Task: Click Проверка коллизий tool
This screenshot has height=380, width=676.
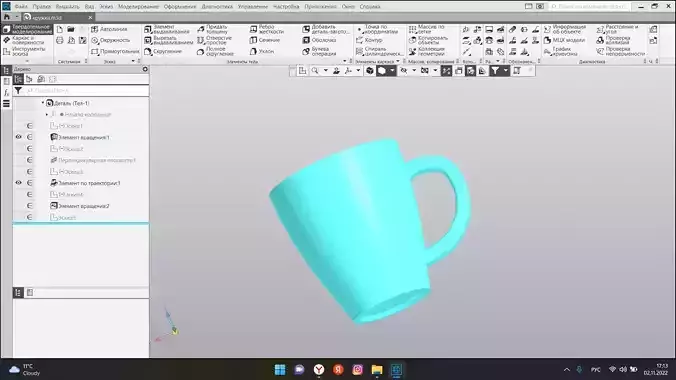Action: click(613, 40)
